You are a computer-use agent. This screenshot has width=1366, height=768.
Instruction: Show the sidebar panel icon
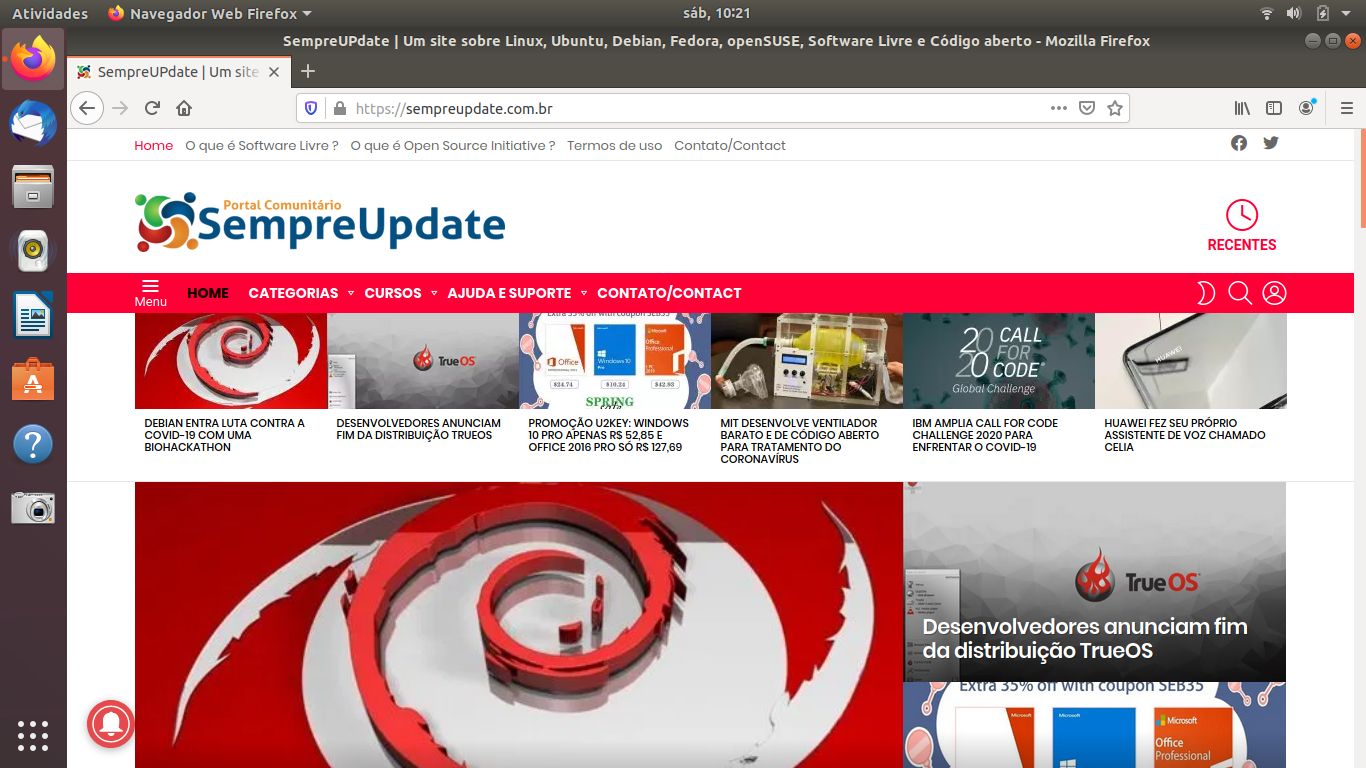click(1274, 108)
